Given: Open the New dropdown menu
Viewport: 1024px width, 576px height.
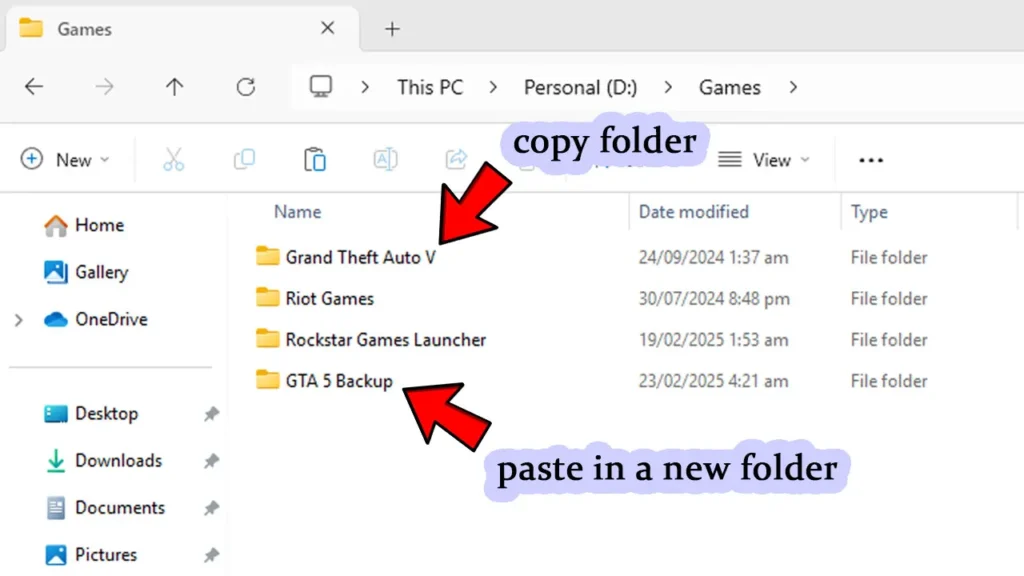Looking at the screenshot, I should click(65, 159).
